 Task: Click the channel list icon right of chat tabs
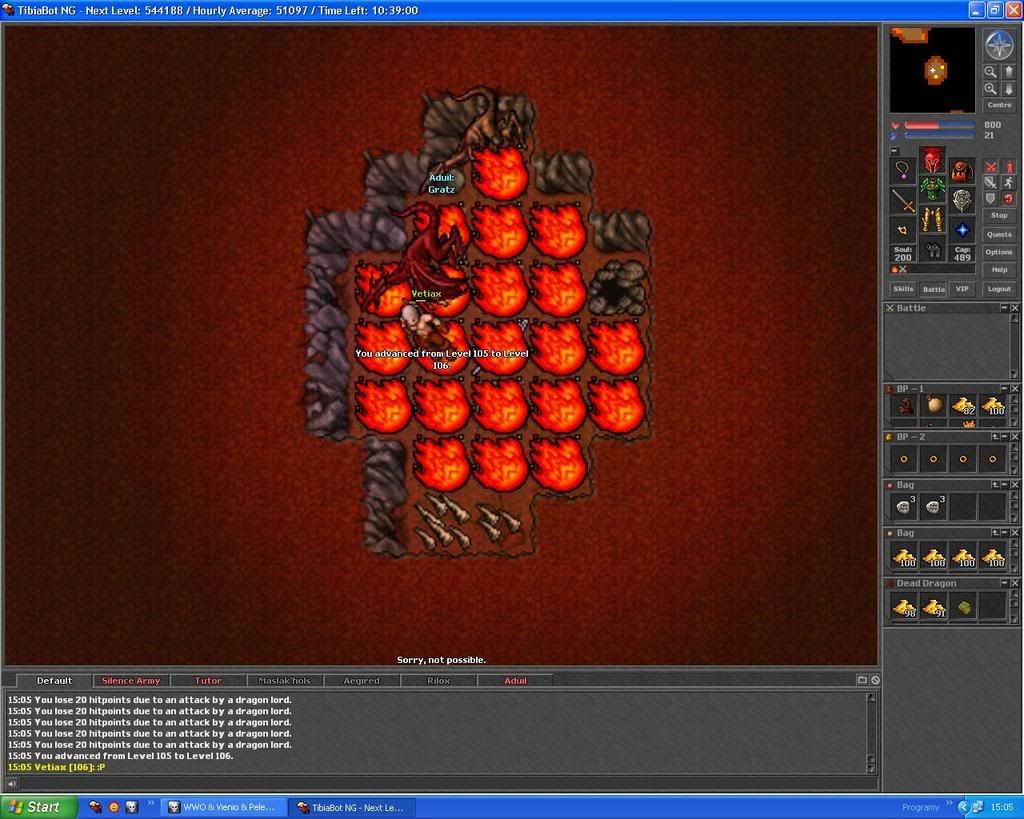[x=862, y=680]
